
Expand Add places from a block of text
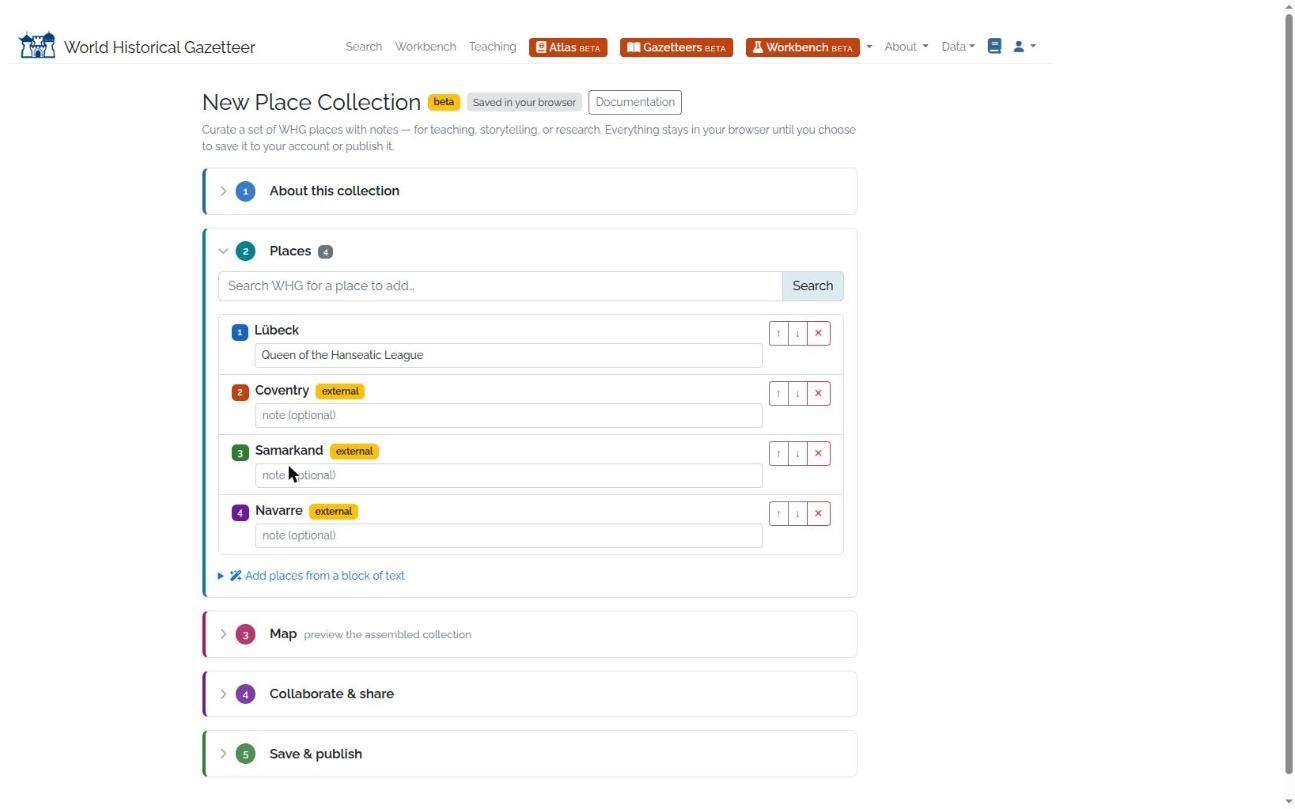tap(312, 576)
